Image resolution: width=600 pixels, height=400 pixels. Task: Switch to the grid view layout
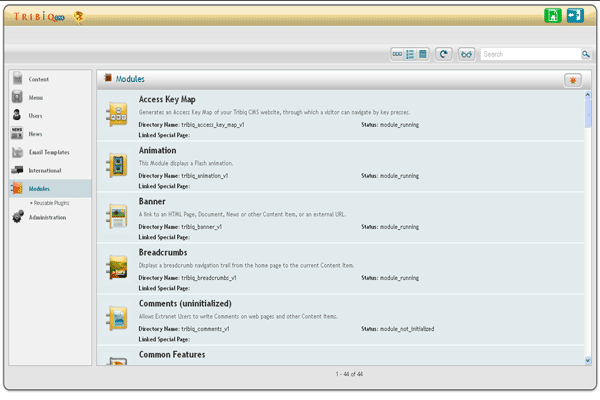tap(422, 54)
